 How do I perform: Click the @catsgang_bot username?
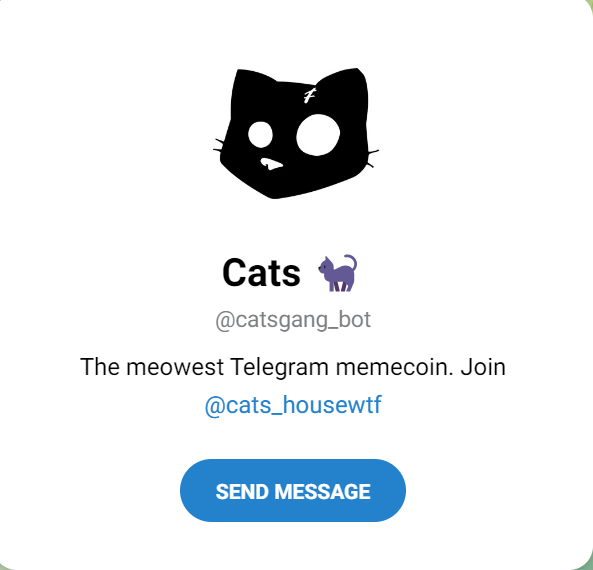(x=293, y=320)
